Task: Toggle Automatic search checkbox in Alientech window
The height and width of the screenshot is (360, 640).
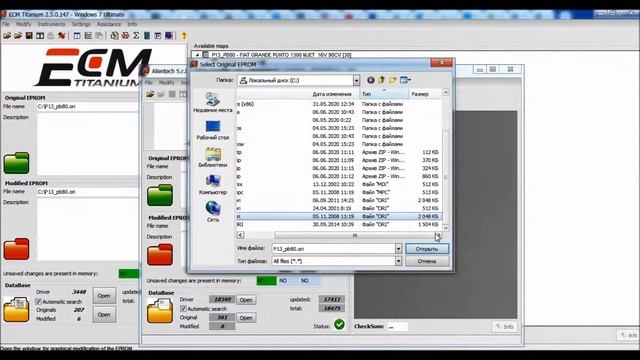Action: [x=183, y=309]
